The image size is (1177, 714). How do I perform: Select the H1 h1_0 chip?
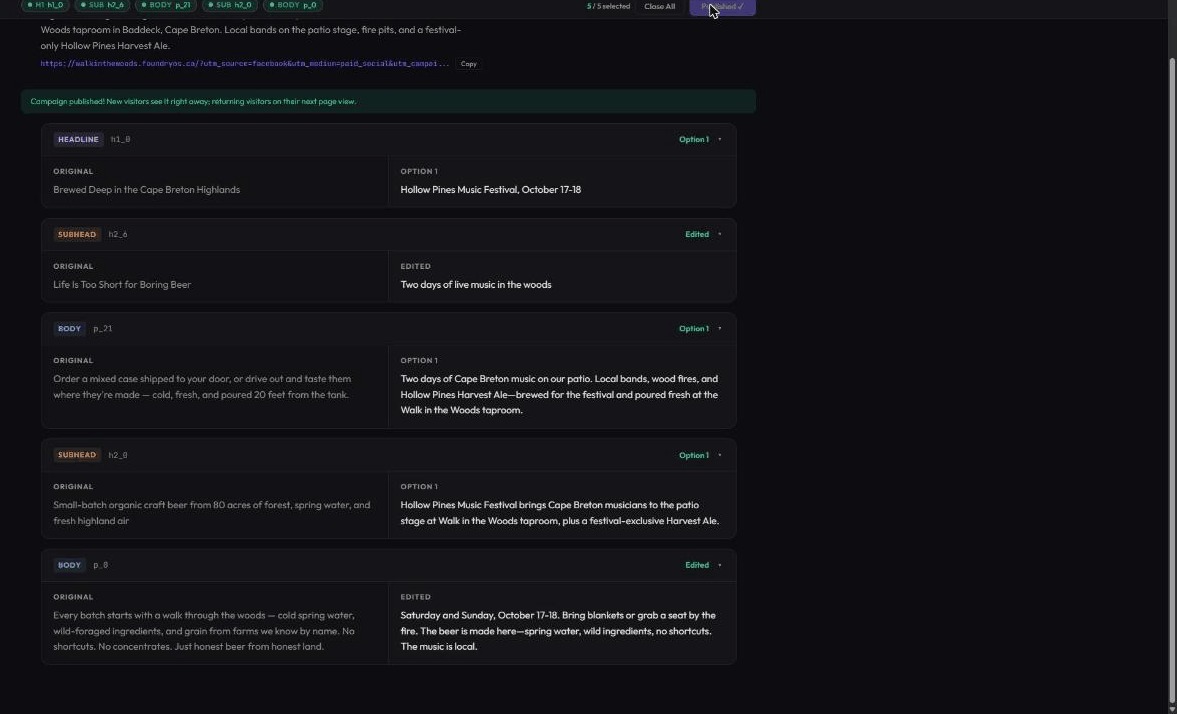pos(45,5)
